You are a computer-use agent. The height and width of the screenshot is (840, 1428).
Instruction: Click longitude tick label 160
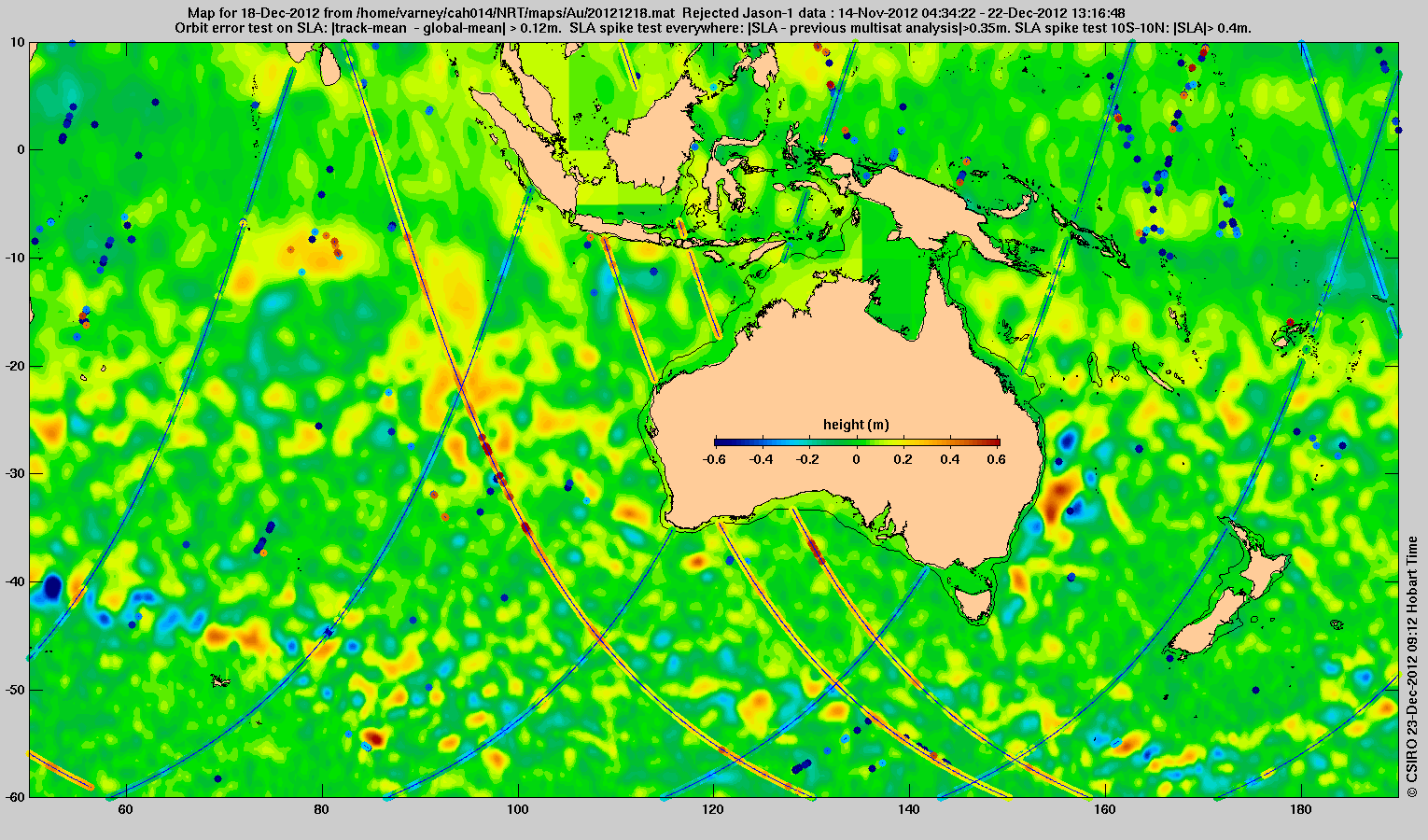pos(1105,809)
